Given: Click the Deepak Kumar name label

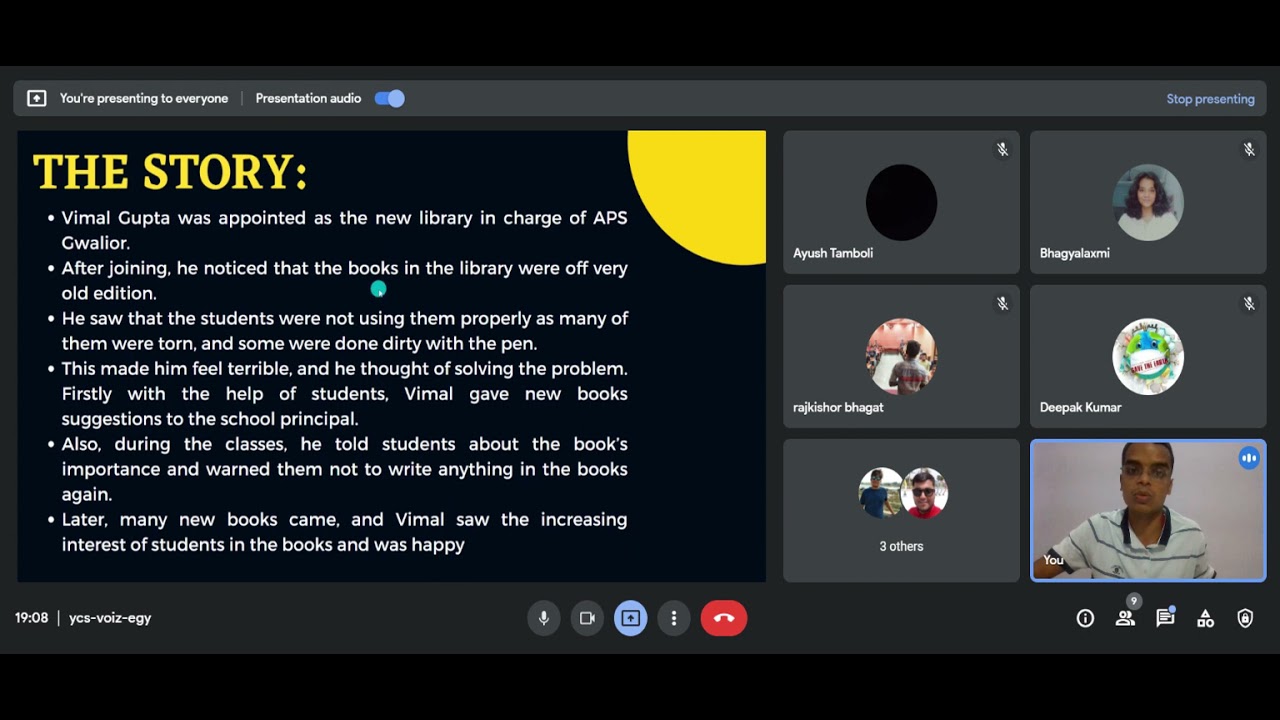Looking at the screenshot, I should coord(1080,407).
